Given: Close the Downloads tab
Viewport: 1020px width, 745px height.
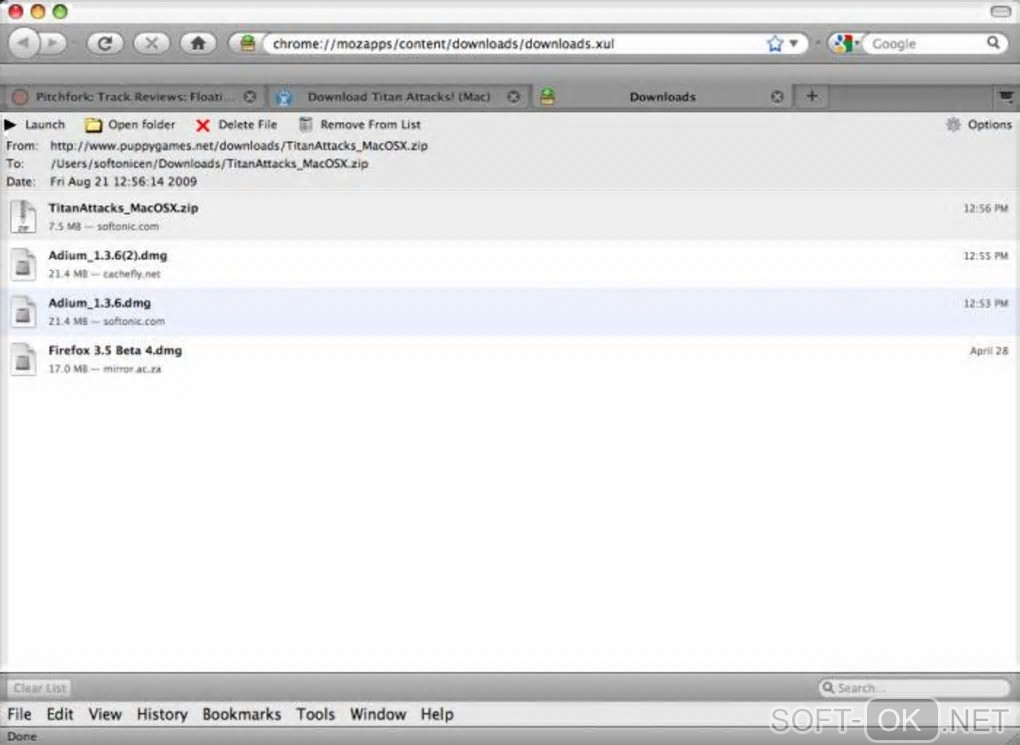Looking at the screenshot, I should pos(777,97).
